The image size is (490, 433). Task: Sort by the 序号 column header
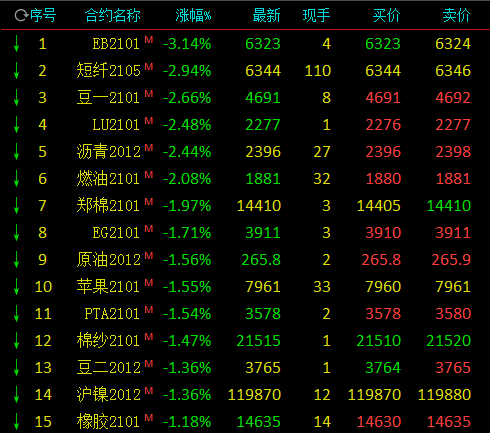[x=43, y=16]
